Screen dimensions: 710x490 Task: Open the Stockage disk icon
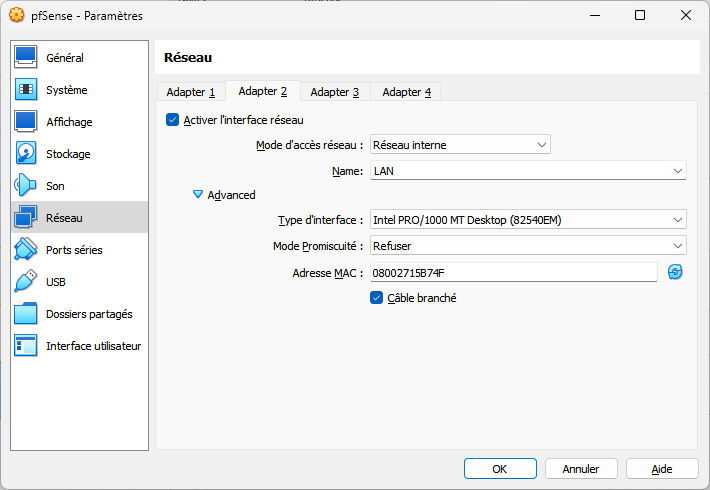point(25,154)
